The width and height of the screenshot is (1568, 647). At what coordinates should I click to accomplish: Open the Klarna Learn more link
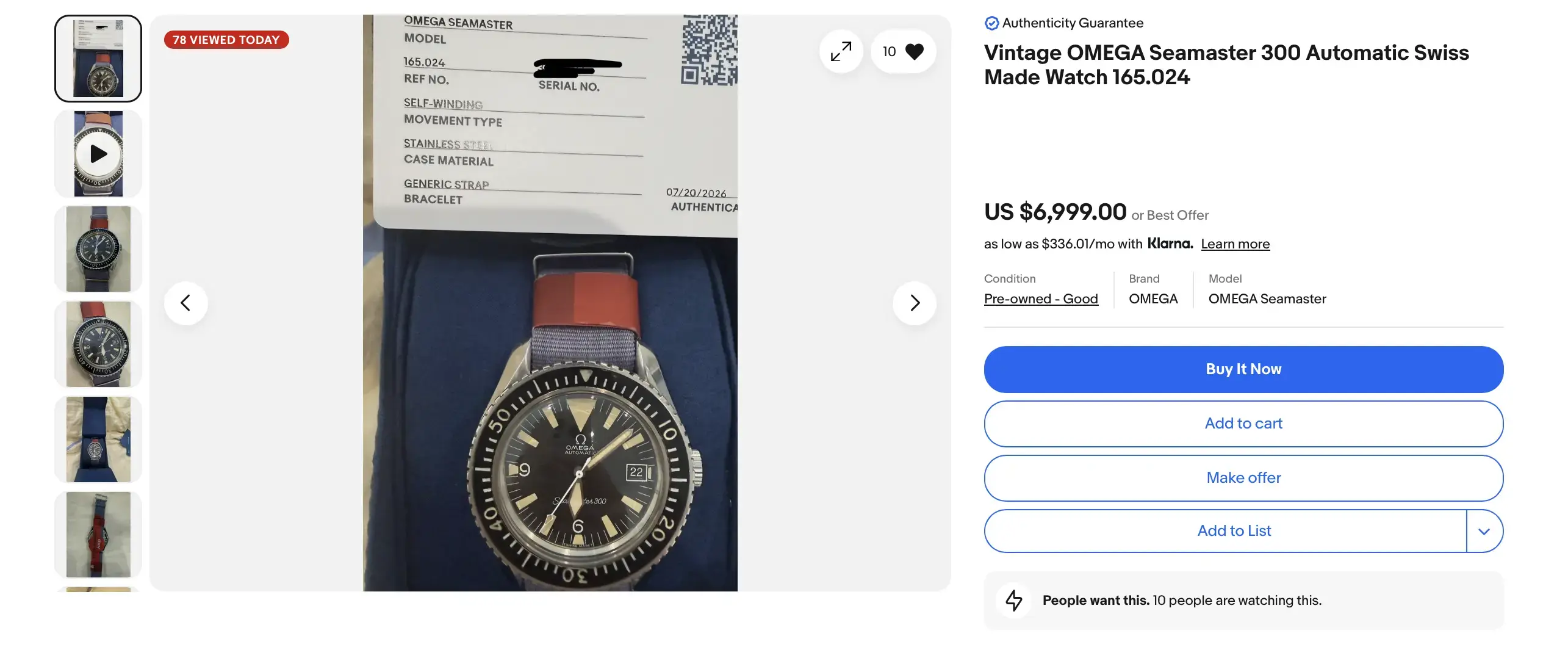1235,244
